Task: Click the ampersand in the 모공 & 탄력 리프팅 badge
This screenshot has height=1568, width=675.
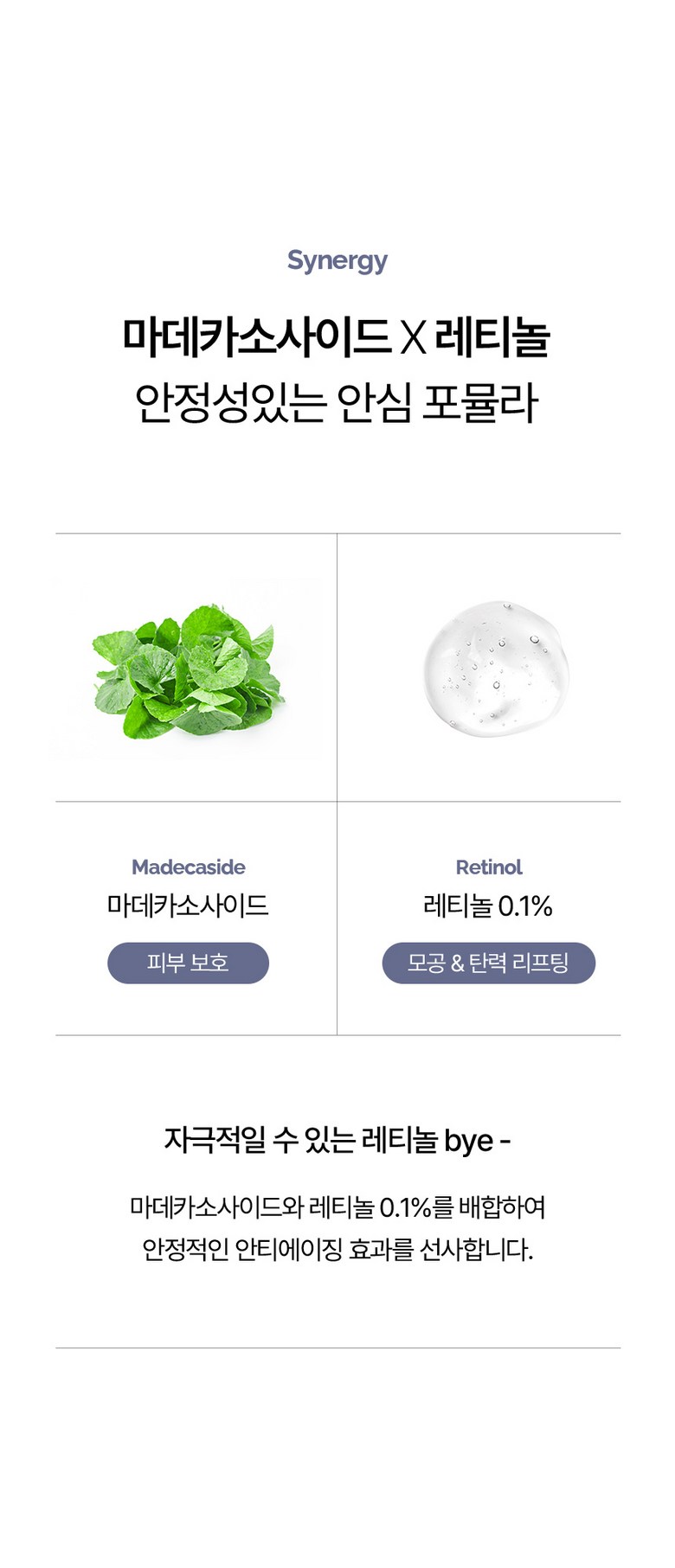Action: 458,963
